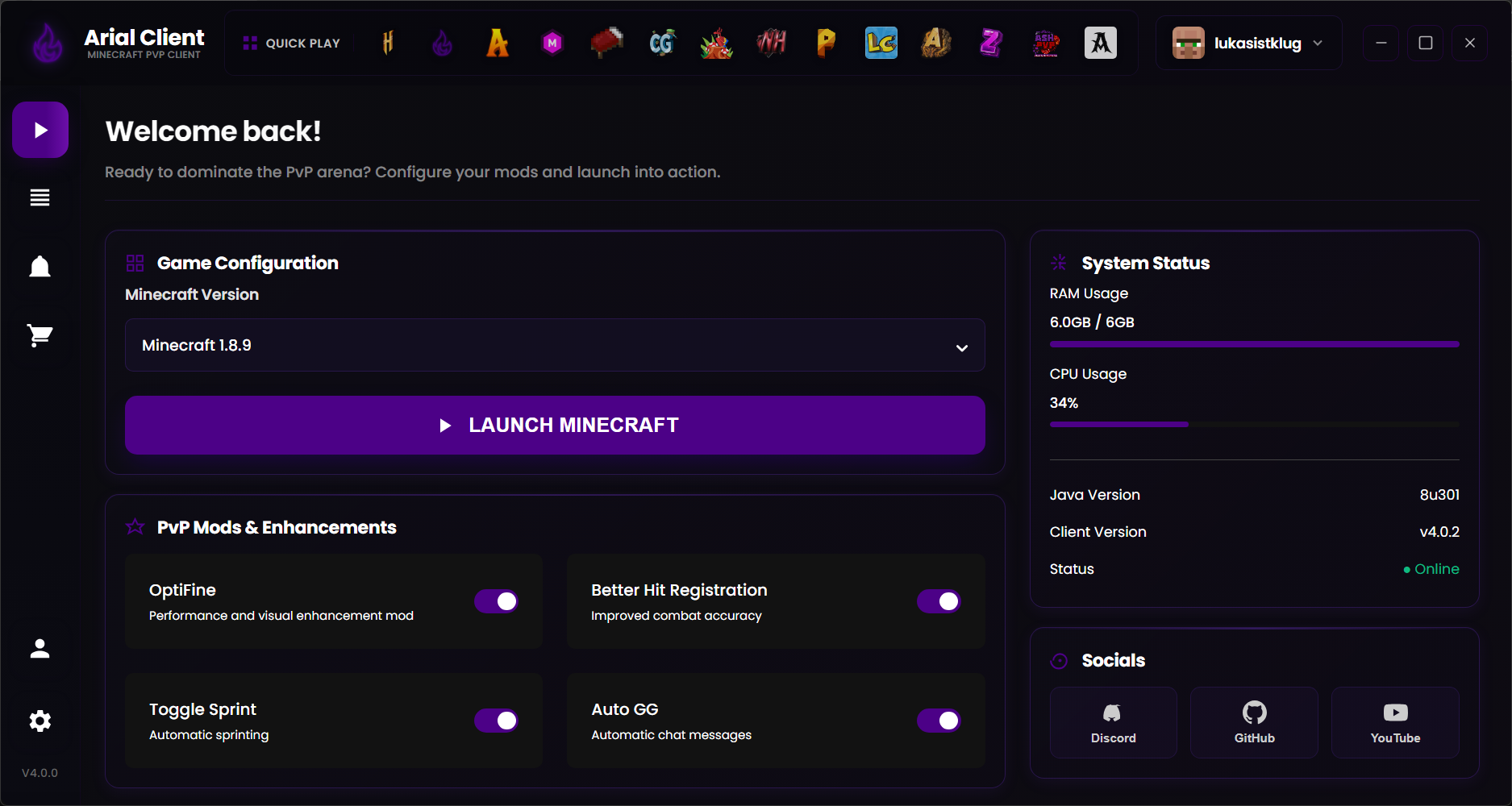This screenshot has width=1512, height=806.
Task: Open the white gothic A server icon
Action: point(1101,43)
